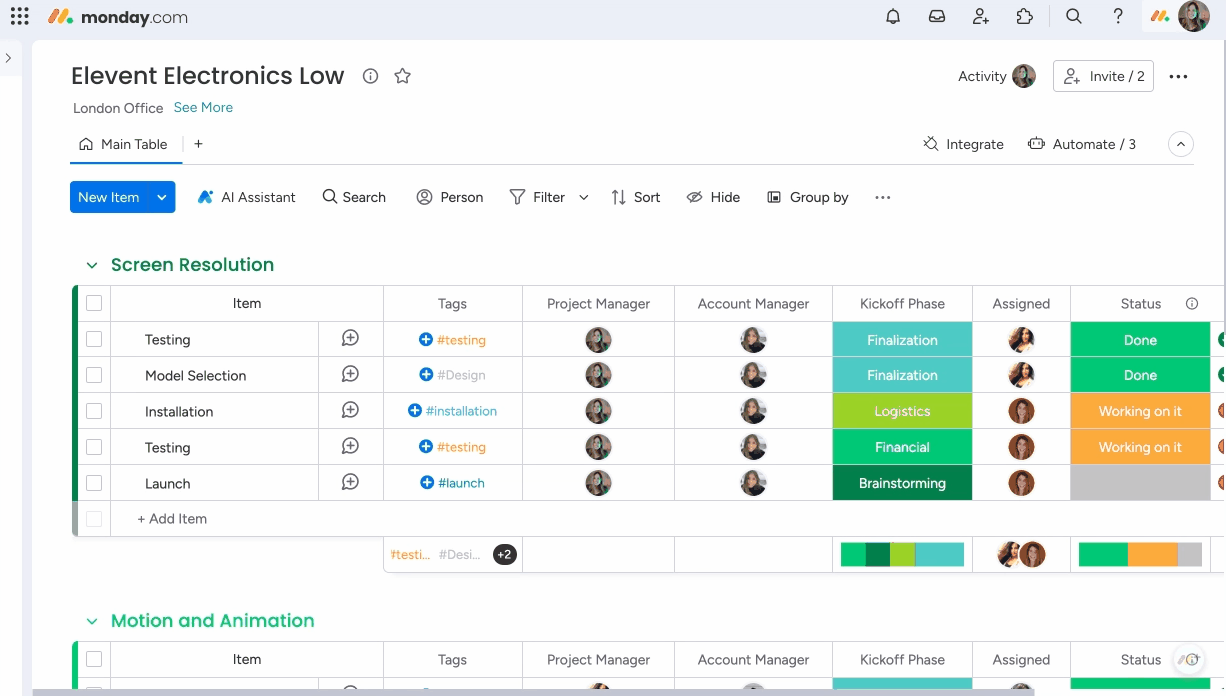Click the invite members icon in top bar

(981, 17)
